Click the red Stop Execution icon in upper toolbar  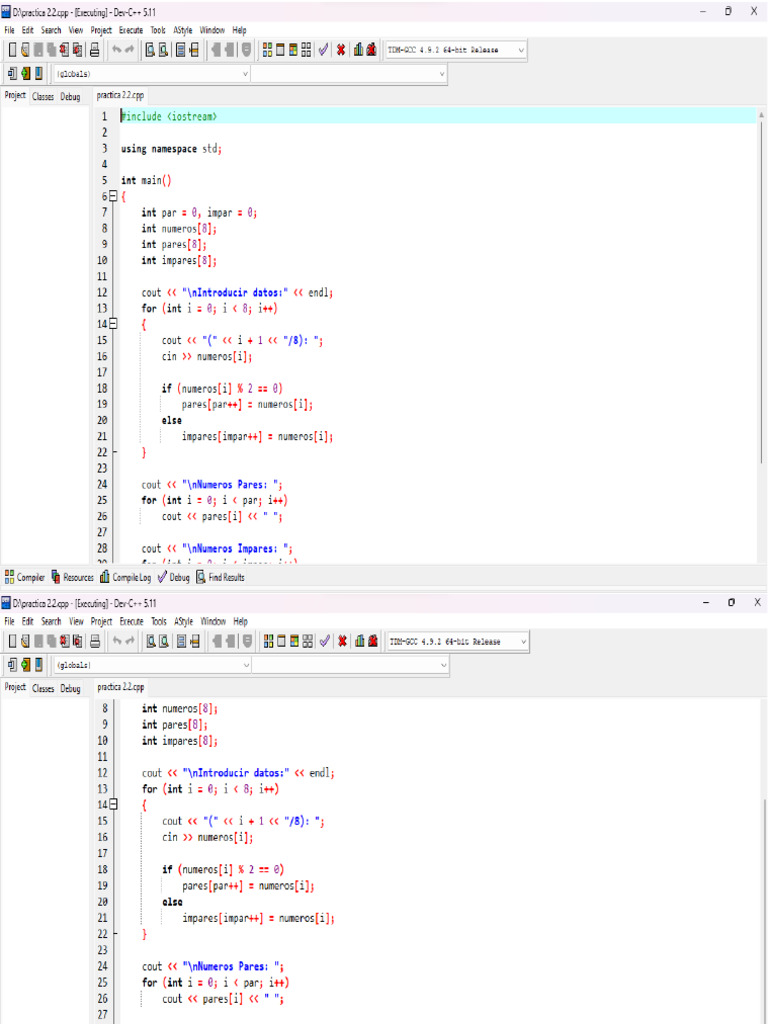[x=341, y=50]
